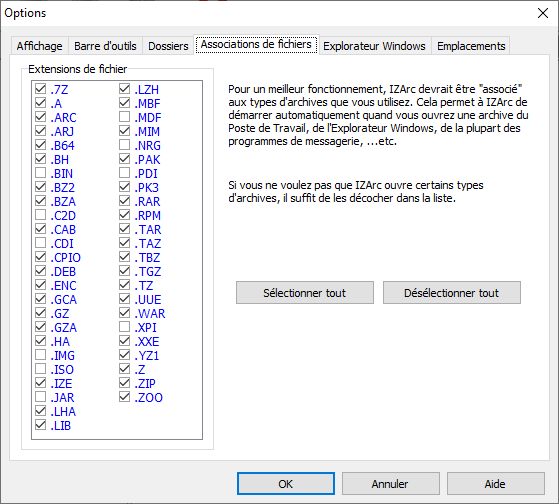Uncheck the .7Z extension checkbox

coord(41,89)
